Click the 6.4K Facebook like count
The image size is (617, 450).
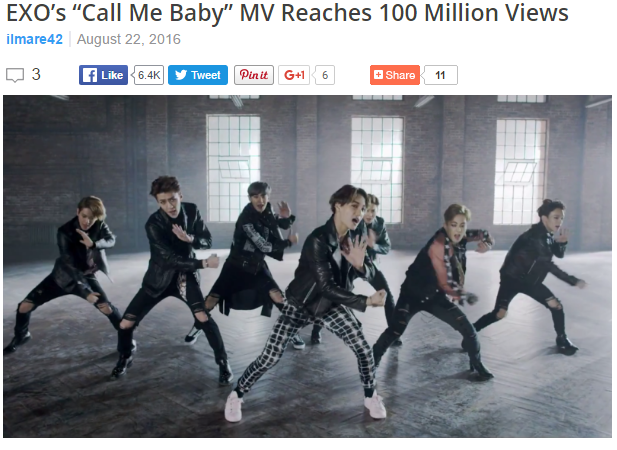[149, 75]
